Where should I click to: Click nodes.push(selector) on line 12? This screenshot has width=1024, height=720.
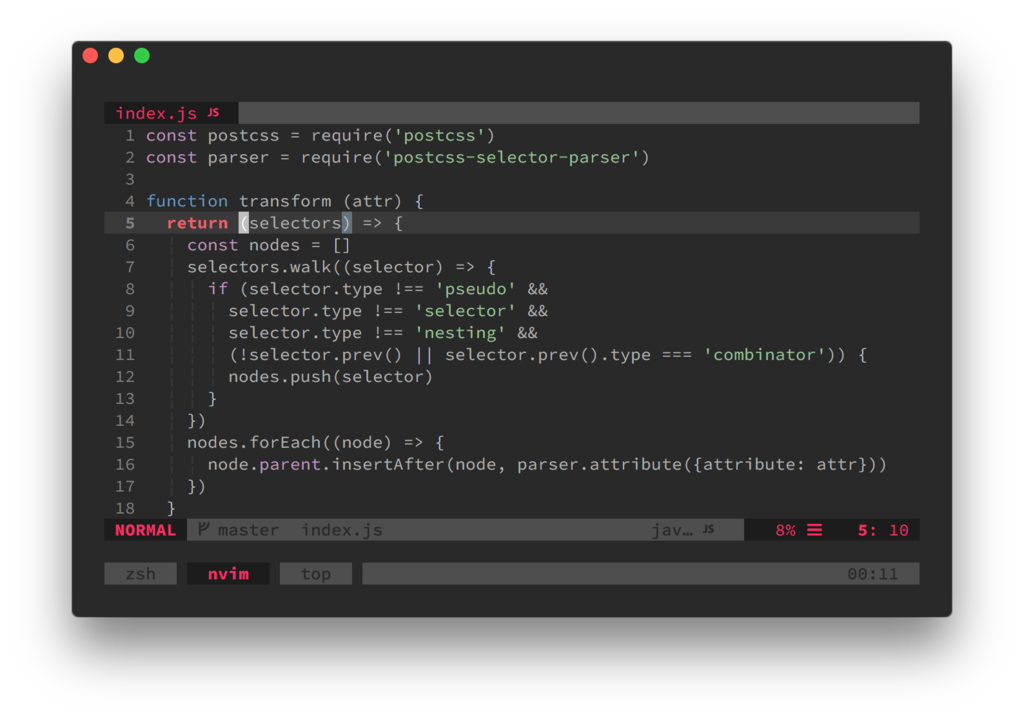(330, 377)
